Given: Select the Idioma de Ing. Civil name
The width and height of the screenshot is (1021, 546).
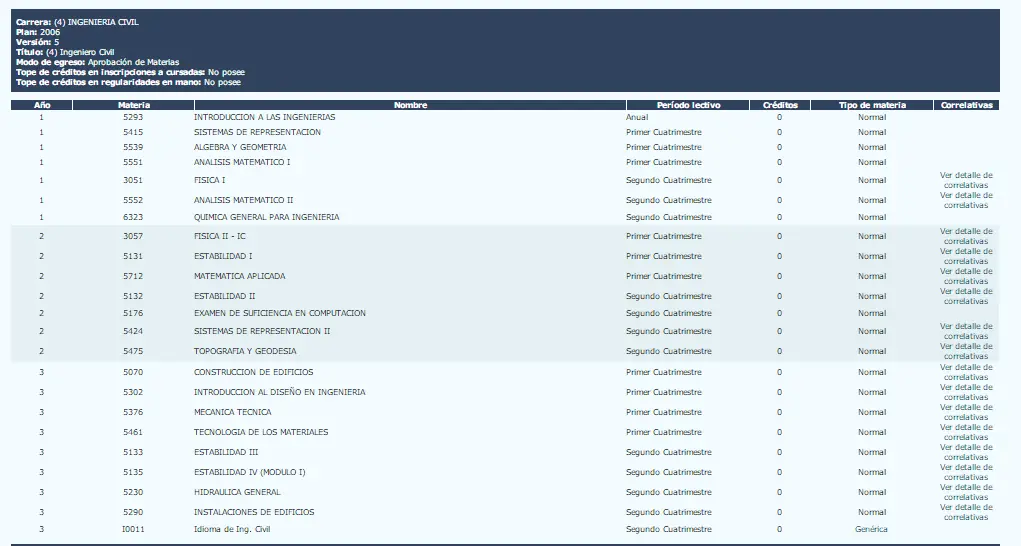Looking at the screenshot, I should click(232, 529).
